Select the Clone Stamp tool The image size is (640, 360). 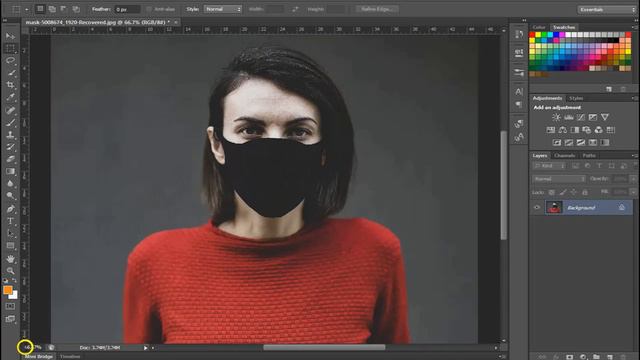coord(10,135)
